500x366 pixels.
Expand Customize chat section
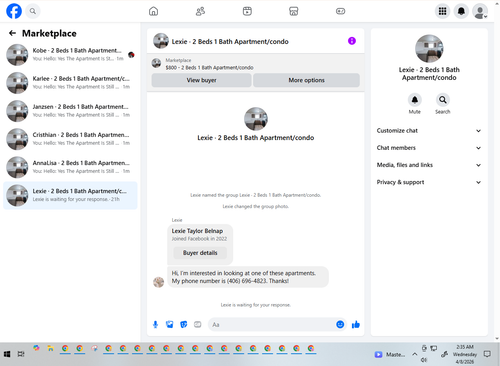coord(429,131)
